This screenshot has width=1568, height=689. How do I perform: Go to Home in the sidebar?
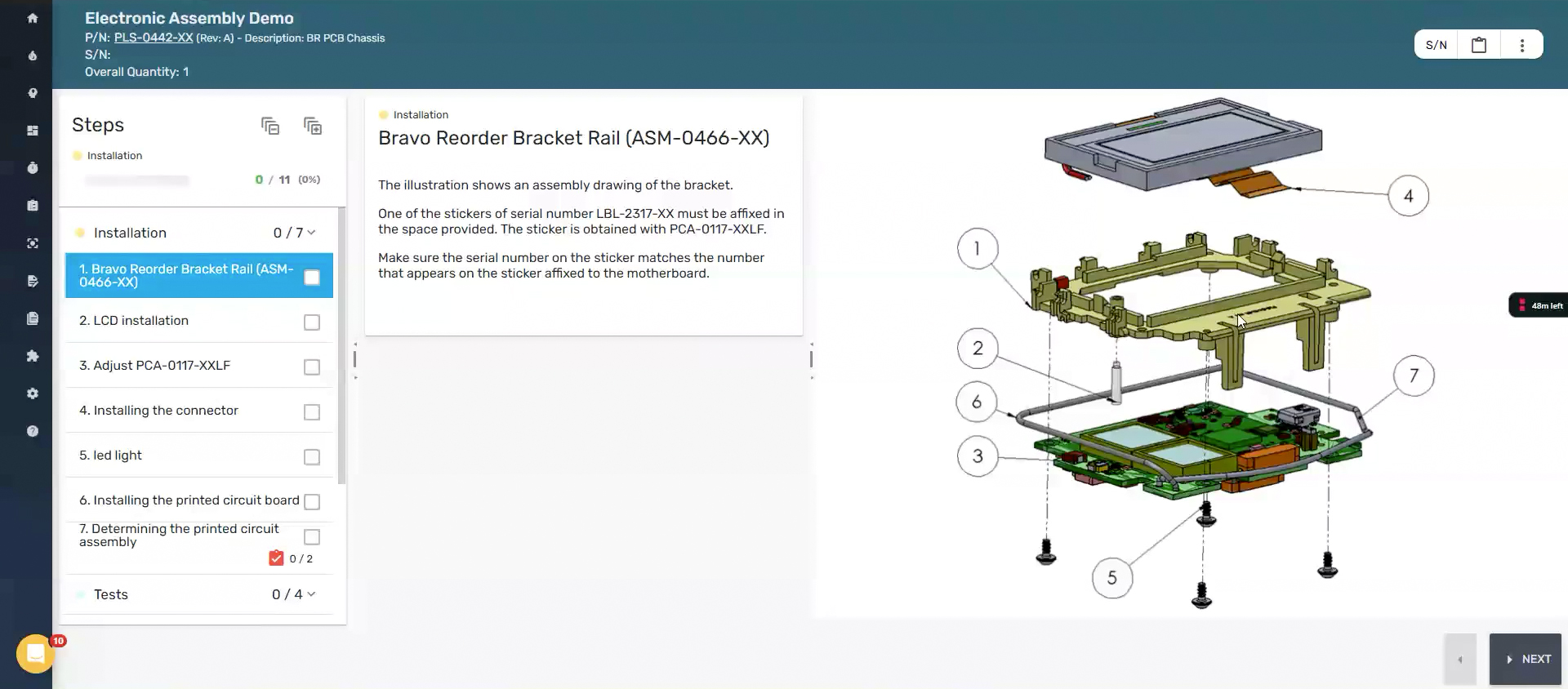pos(33,18)
